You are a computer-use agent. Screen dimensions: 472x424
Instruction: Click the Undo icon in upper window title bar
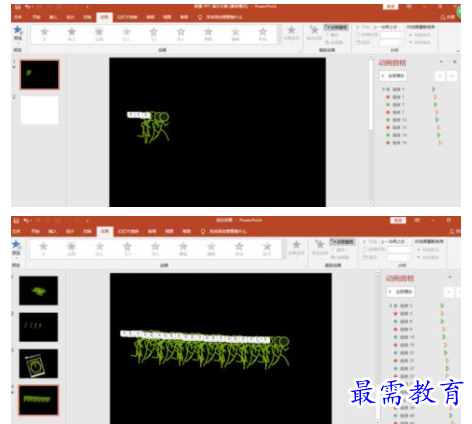point(28,6)
